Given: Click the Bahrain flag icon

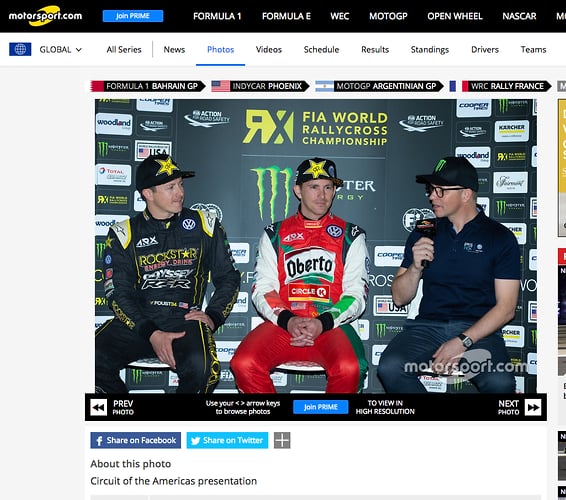Looking at the screenshot, I should coord(97,86).
